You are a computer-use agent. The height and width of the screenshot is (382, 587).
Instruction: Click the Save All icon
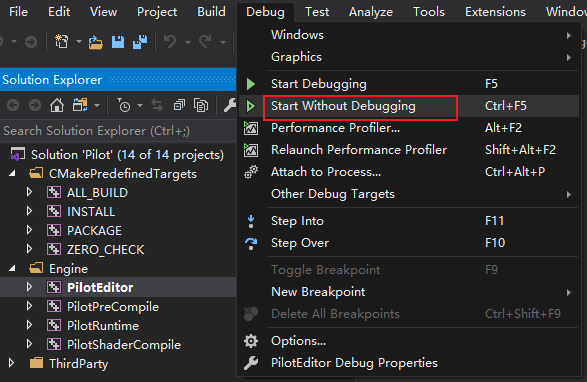coord(140,42)
